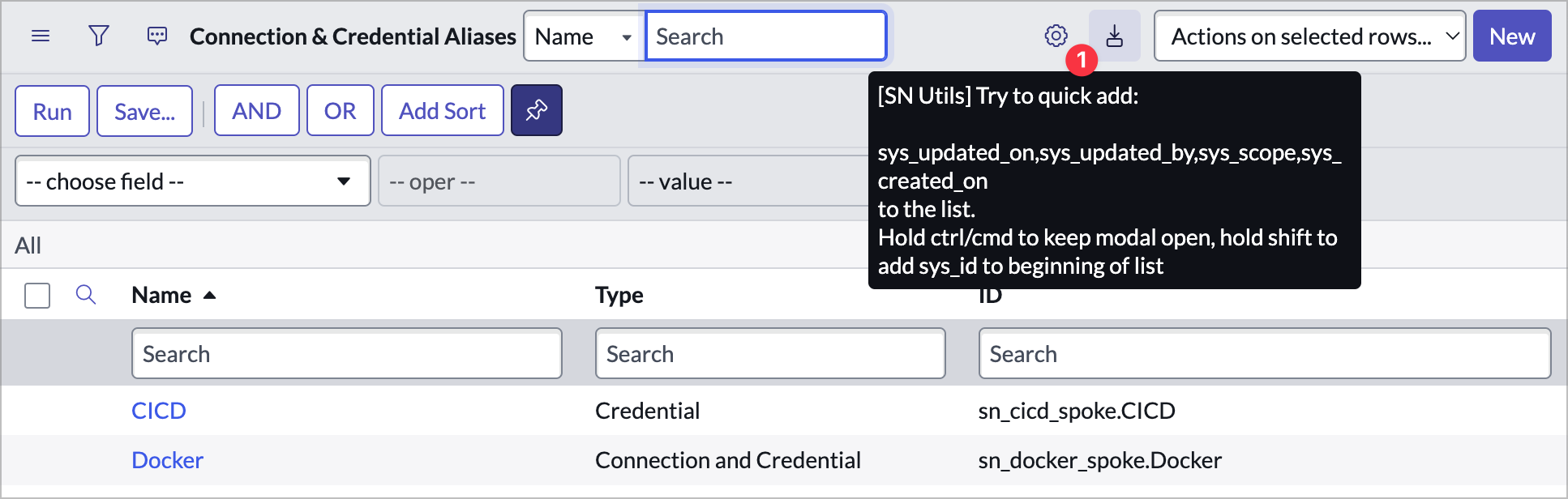
Task: Click the All filter breadcrumb
Action: pos(28,245)
